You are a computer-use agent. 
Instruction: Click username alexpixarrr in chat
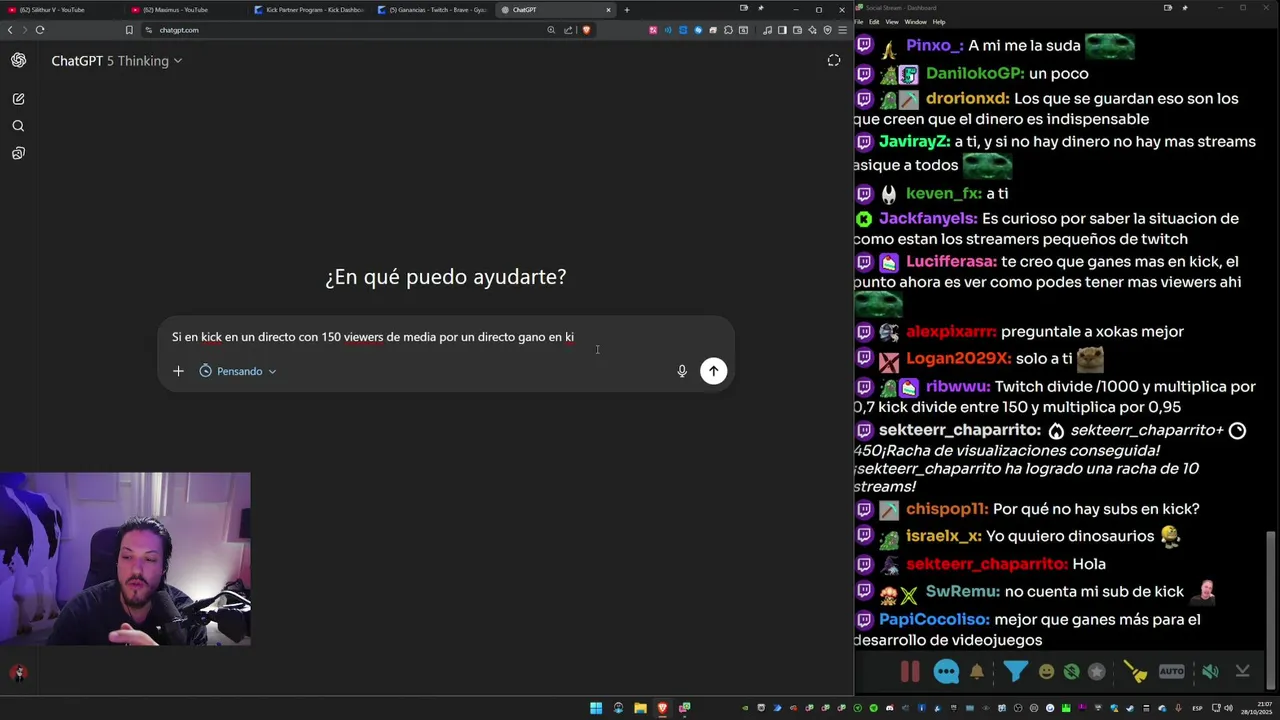tap(951, 331)
